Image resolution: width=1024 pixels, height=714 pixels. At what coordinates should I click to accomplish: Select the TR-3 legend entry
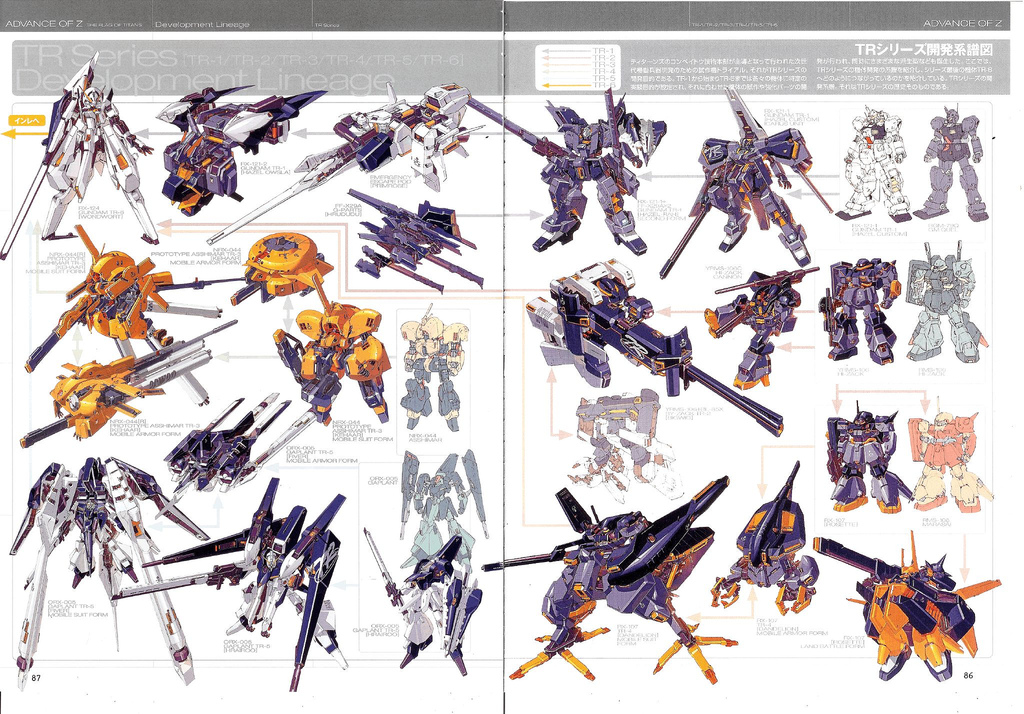click(577, 65)
